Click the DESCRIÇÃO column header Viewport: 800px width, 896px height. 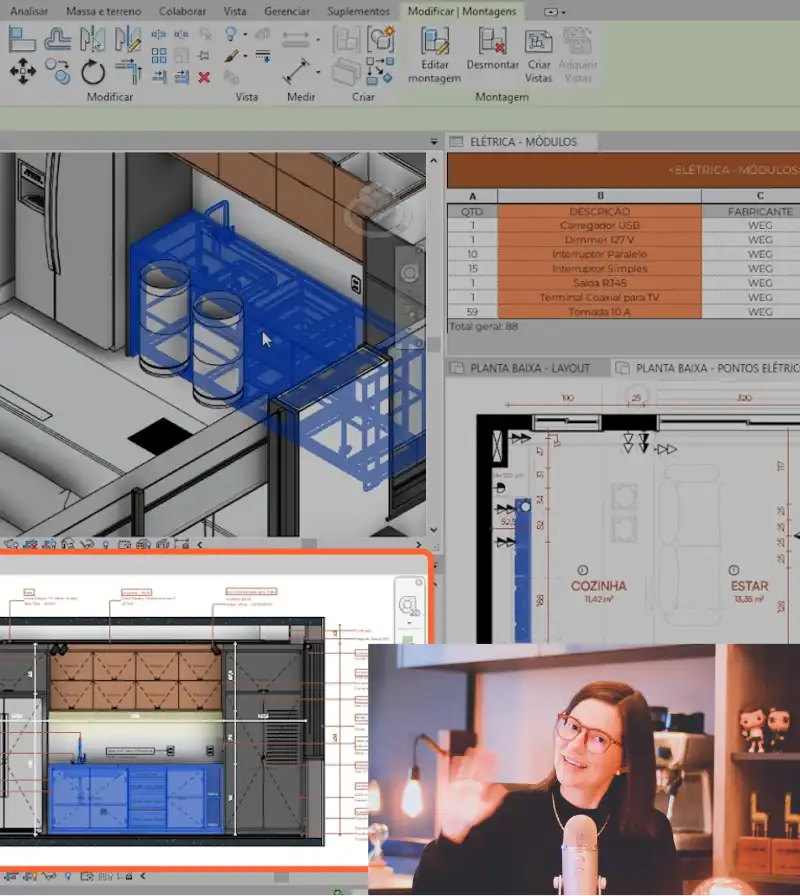click(x=599, y=211)
